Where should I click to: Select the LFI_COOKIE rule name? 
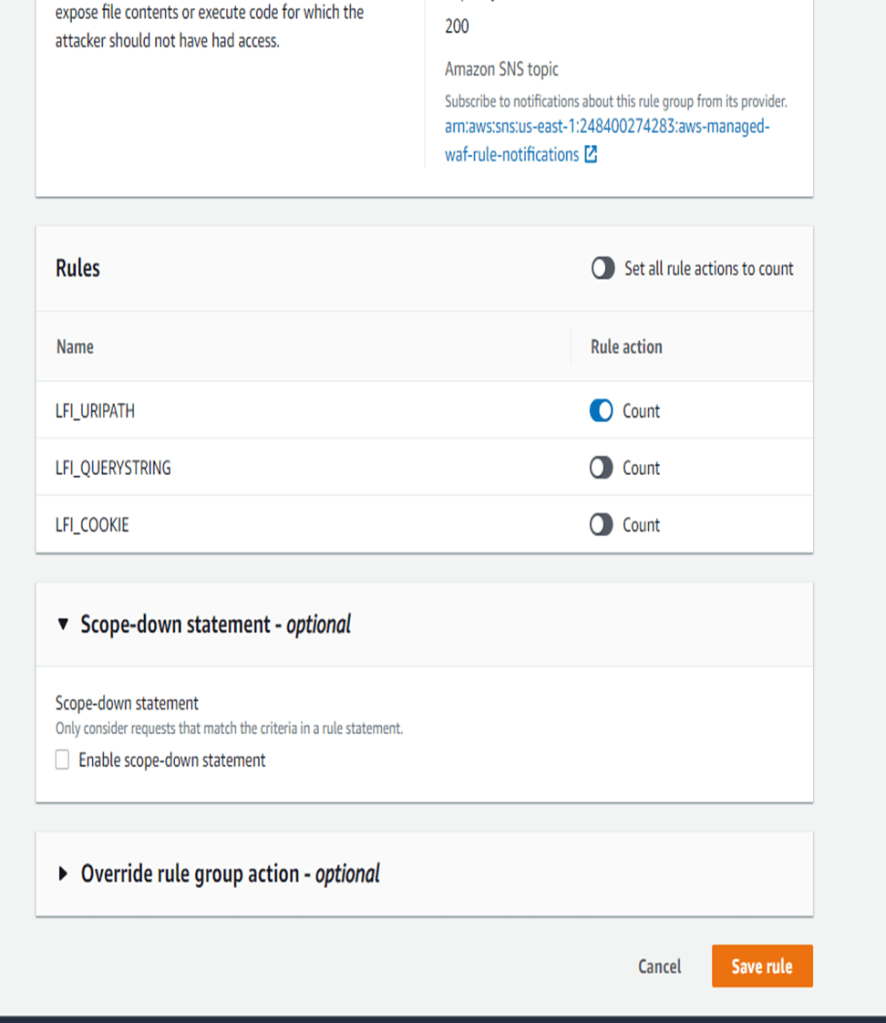tap(92, 525)
